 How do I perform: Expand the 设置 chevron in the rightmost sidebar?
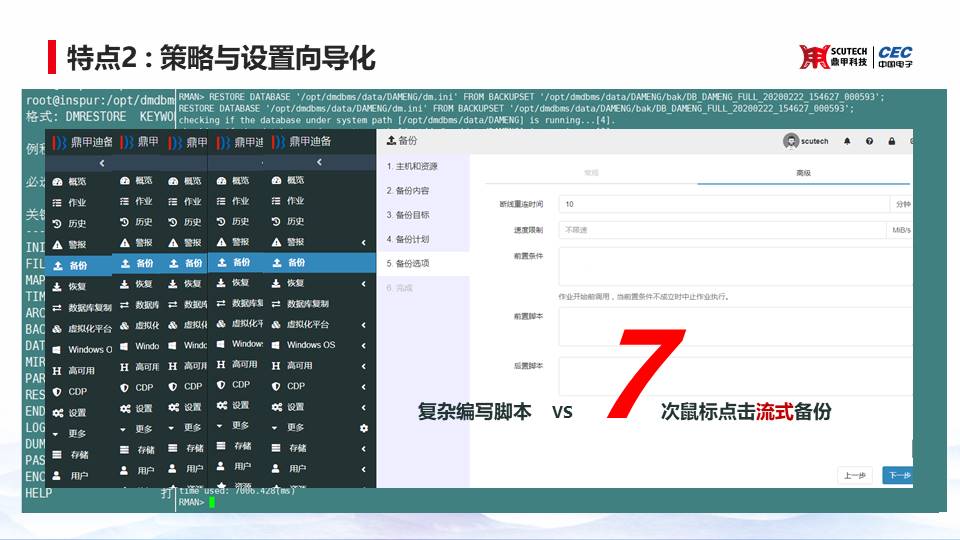pyautogui.click(x=364, y=407)
